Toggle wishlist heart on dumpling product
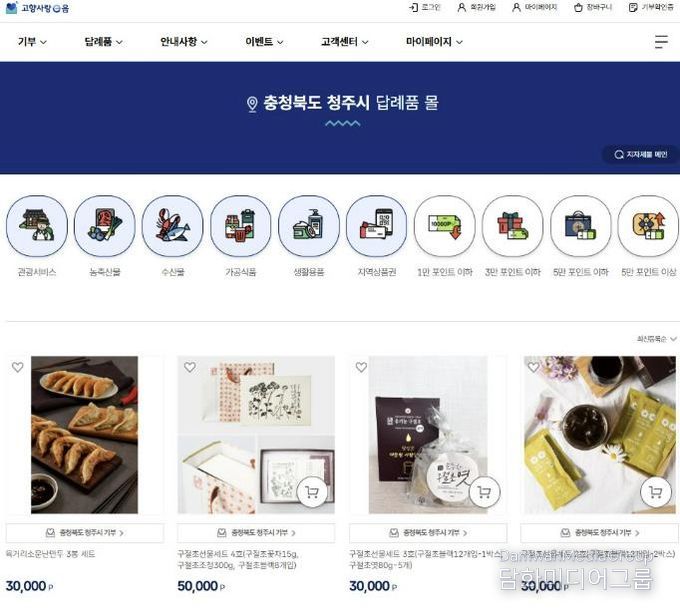The width and height of the screenshot is (680, 612). point(18,367)
